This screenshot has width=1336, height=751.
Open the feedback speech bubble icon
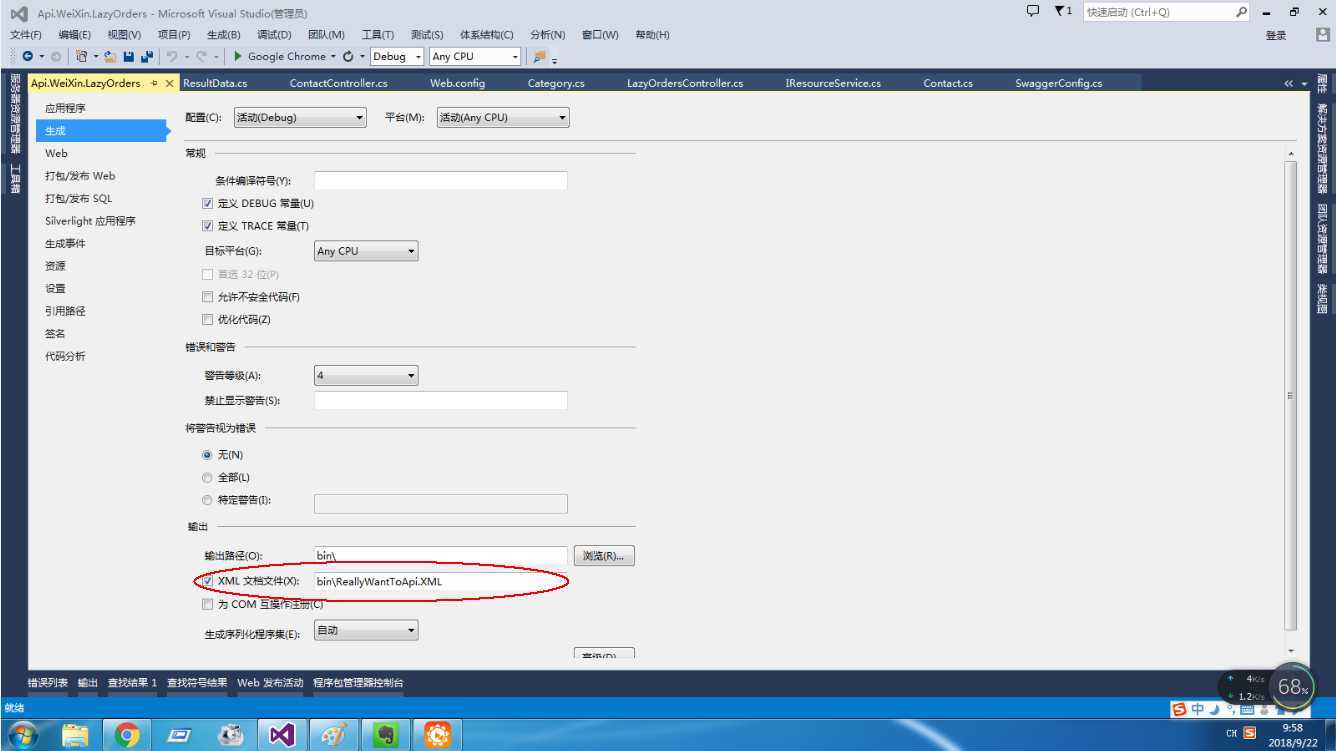[1033, 12]
